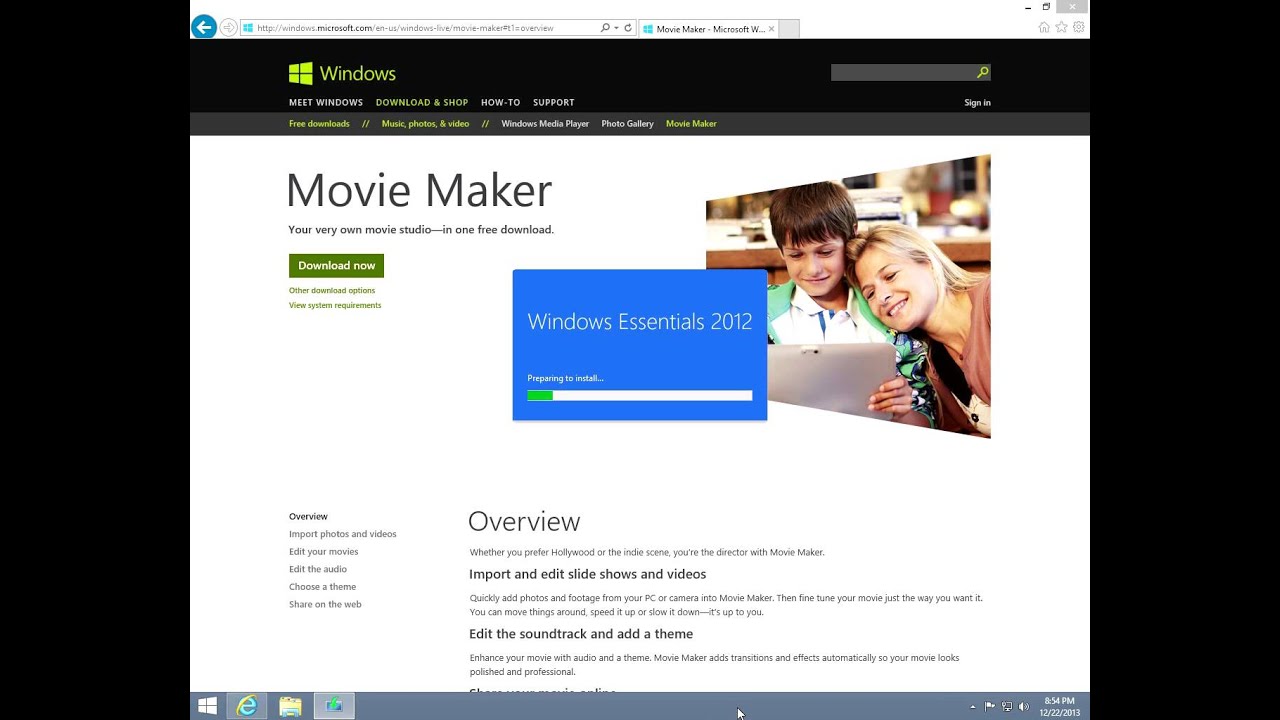Jump to Edit your movies section
1280x720 pixels.
tap(323, 552)
